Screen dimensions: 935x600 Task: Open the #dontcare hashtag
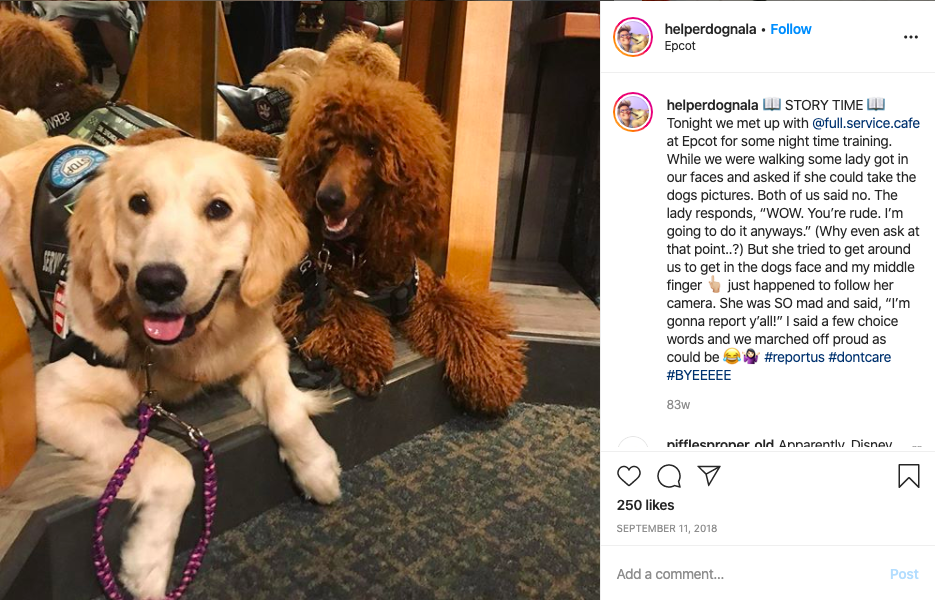point(860,357)
